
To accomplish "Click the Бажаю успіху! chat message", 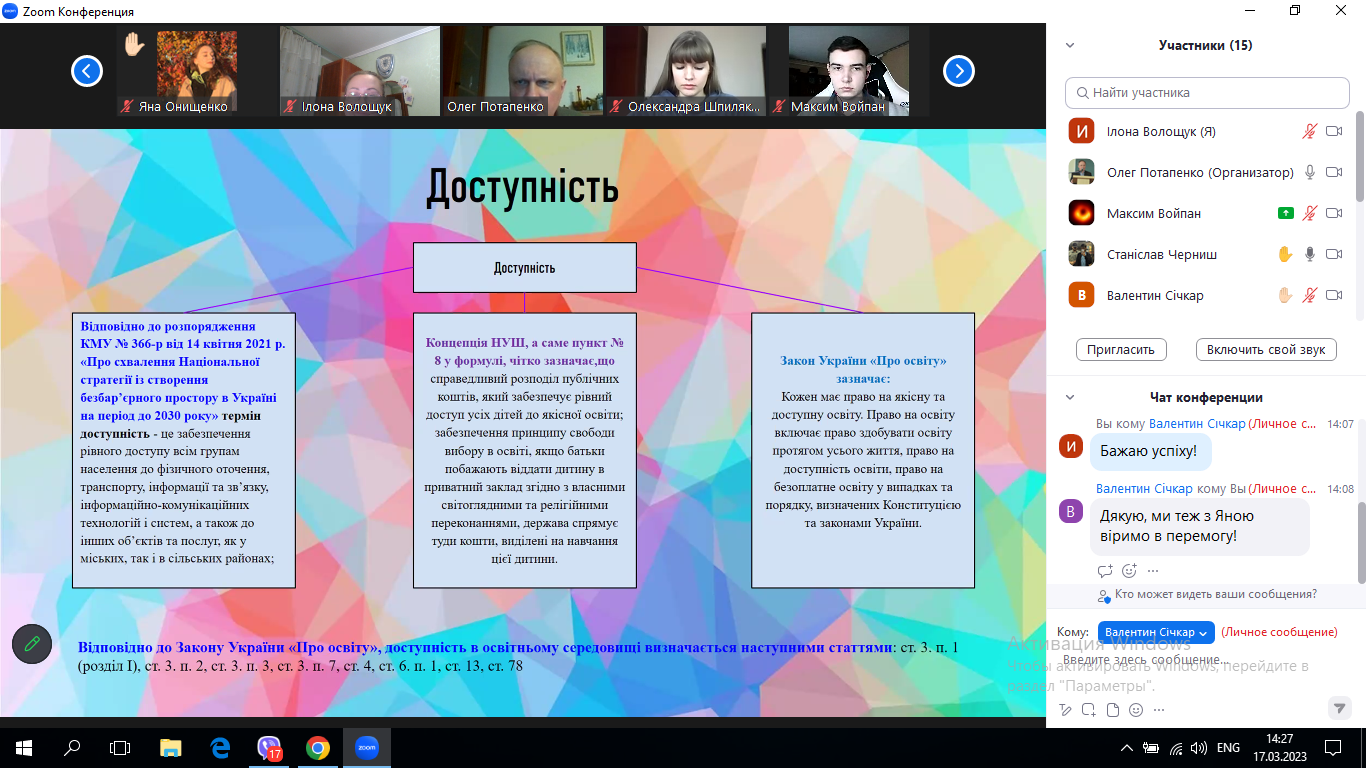I will click(1149, 451).
